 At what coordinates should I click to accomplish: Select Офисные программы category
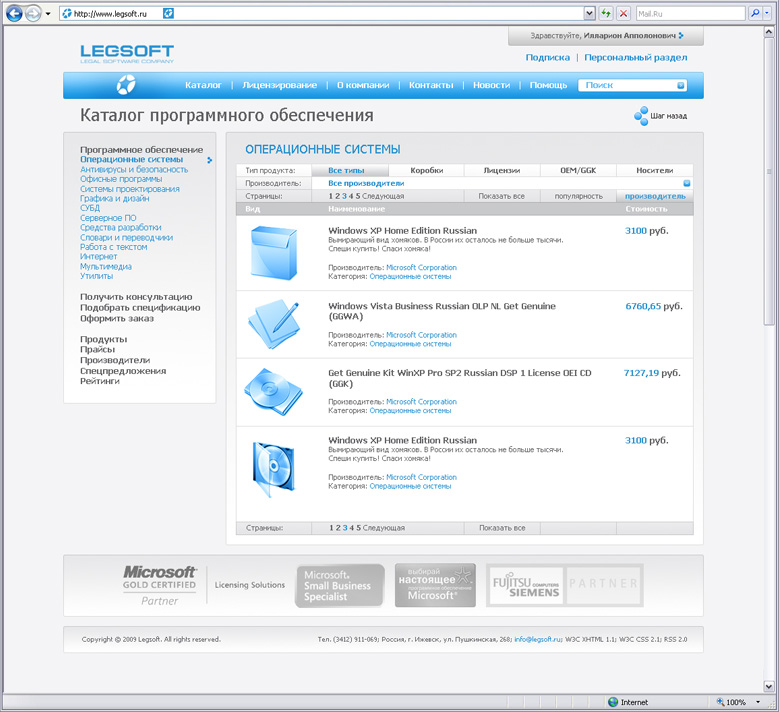click(x=121, y=179)
